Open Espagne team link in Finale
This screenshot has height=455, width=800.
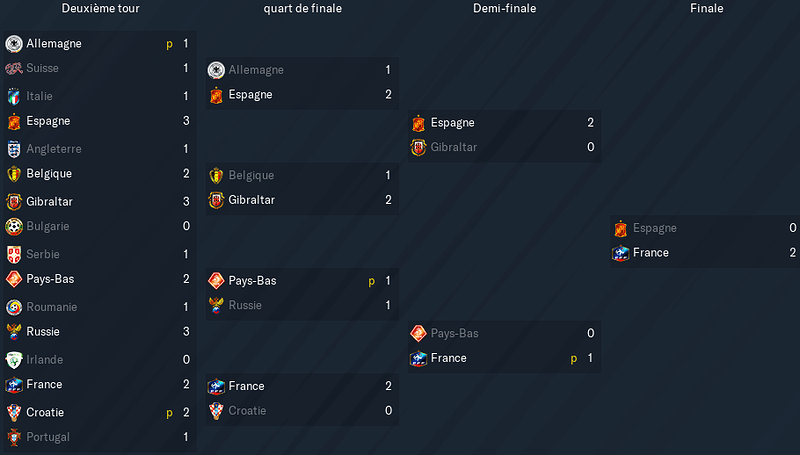(x=655, y=228)
